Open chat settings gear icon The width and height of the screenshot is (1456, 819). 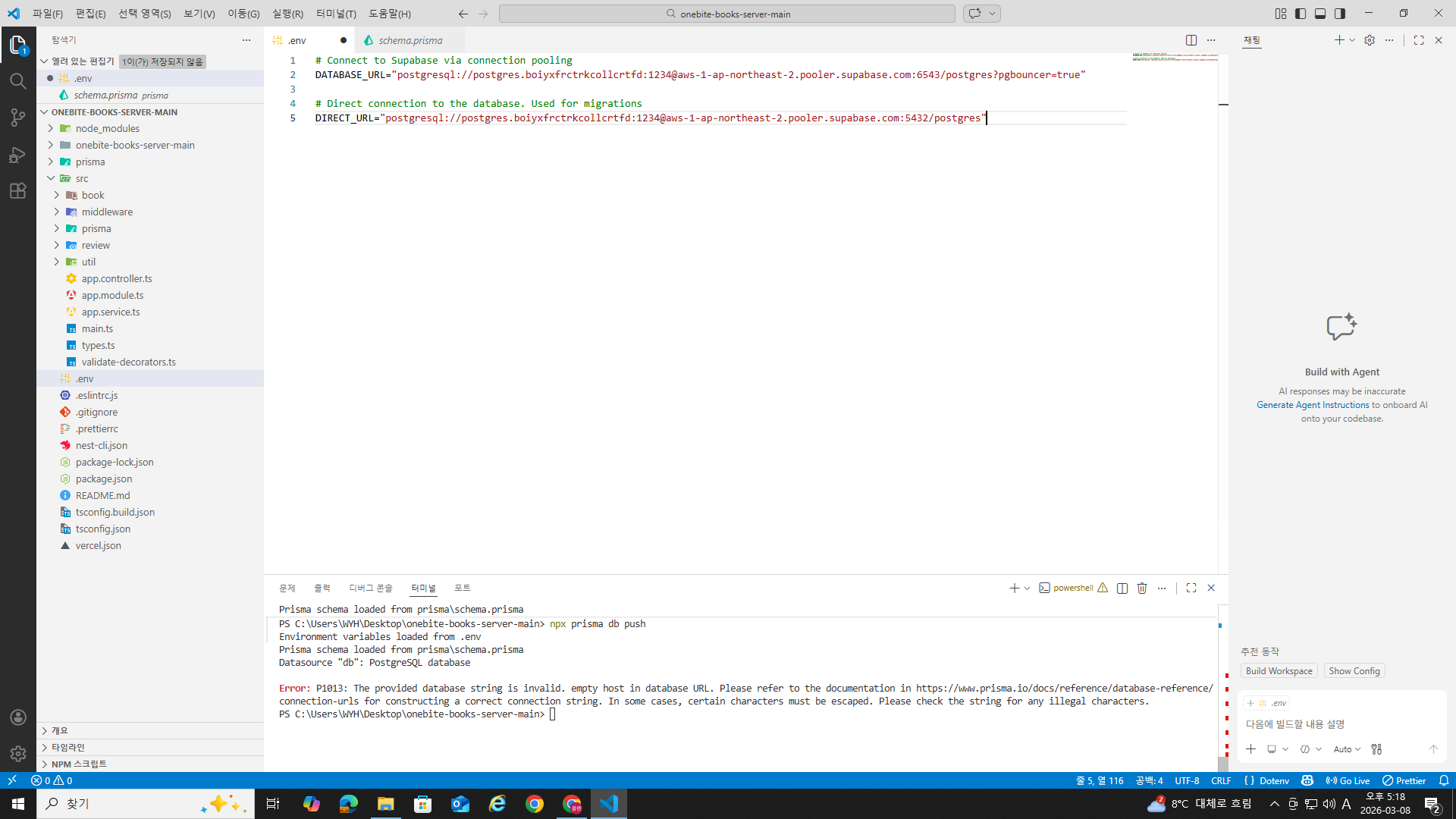1370,40
